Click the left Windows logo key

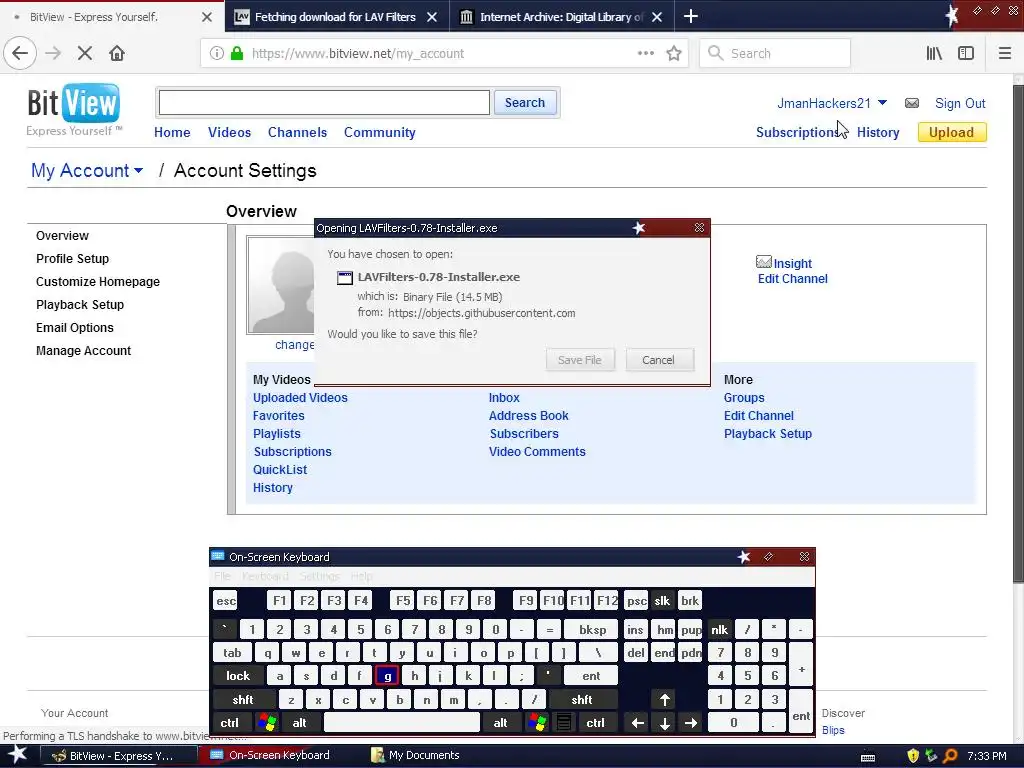coord(266,723)
